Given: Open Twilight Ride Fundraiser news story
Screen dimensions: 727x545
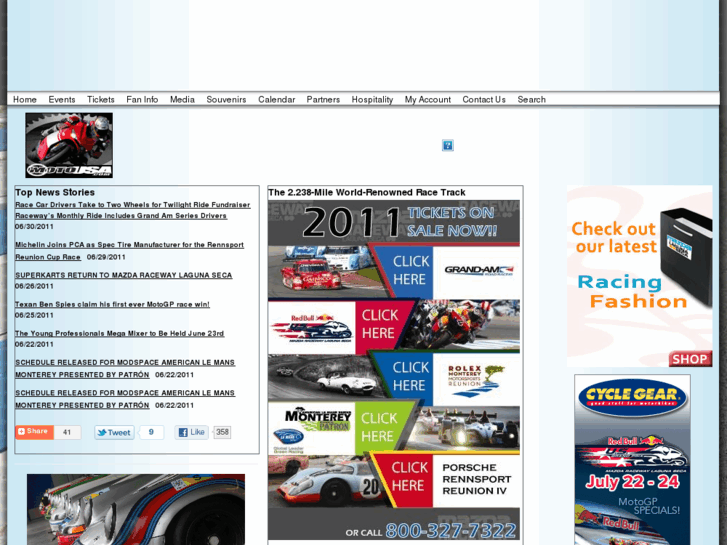Looking at the screenshot, I should pyautogui.click(x=133, y=210).
